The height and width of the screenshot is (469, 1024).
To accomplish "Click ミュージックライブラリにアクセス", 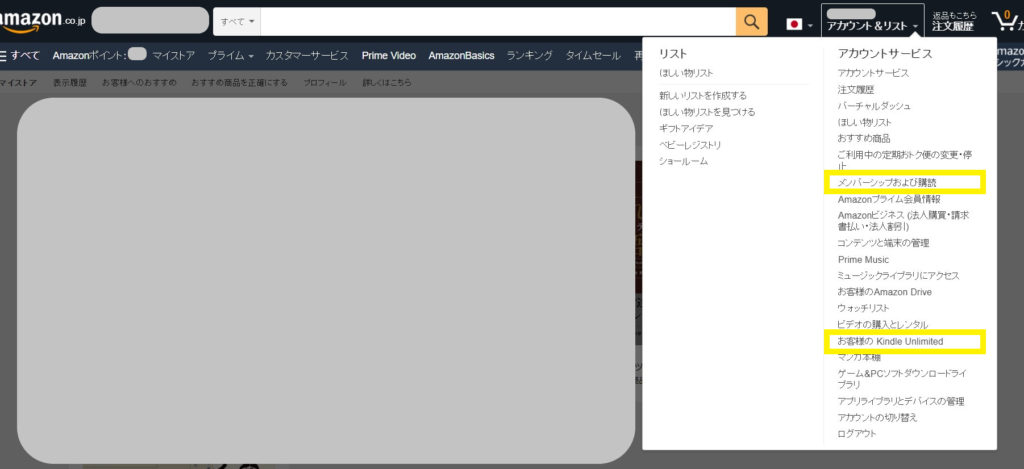I will click(899, 276).
